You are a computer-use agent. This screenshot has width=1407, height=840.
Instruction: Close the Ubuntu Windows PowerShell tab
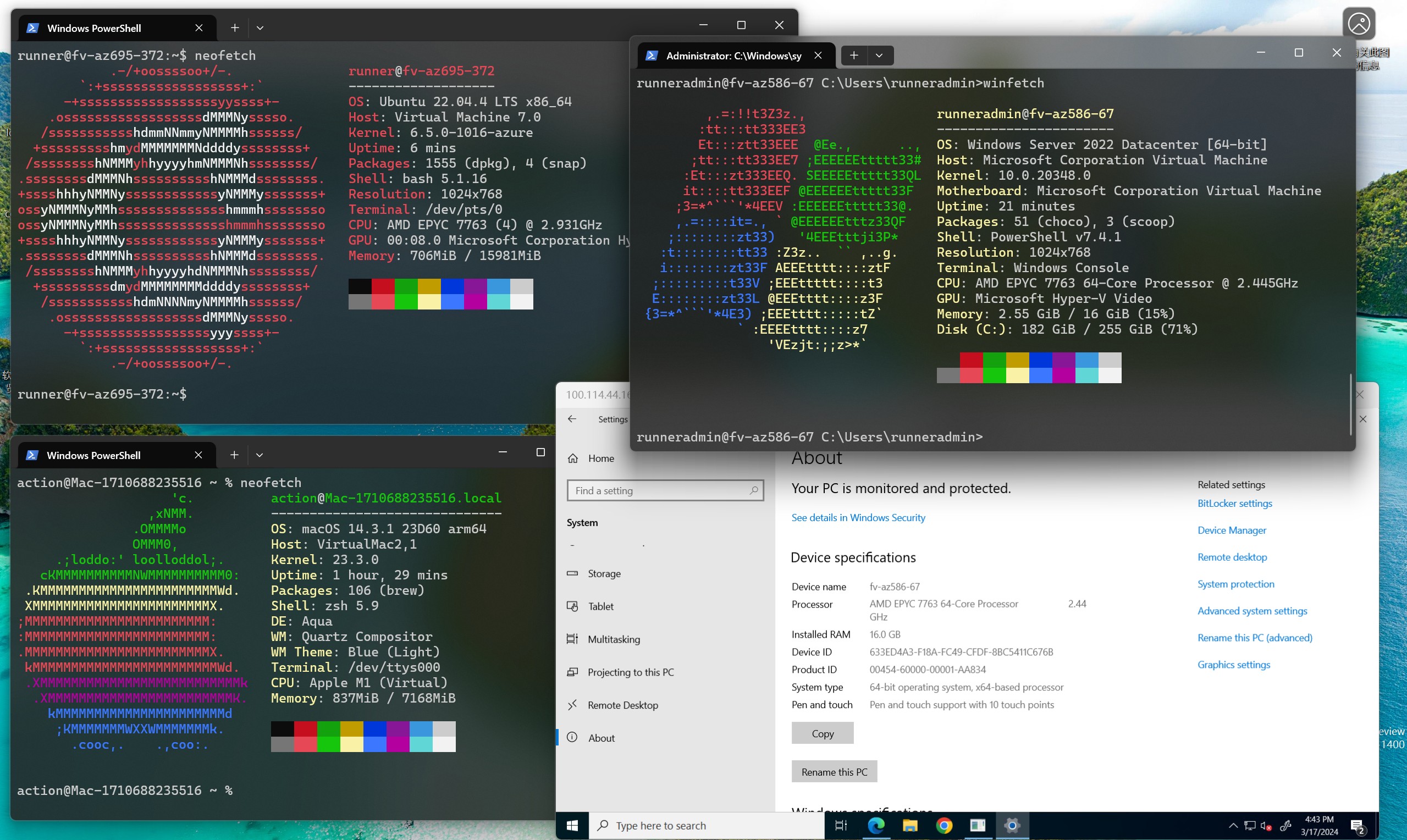[198, 27]
